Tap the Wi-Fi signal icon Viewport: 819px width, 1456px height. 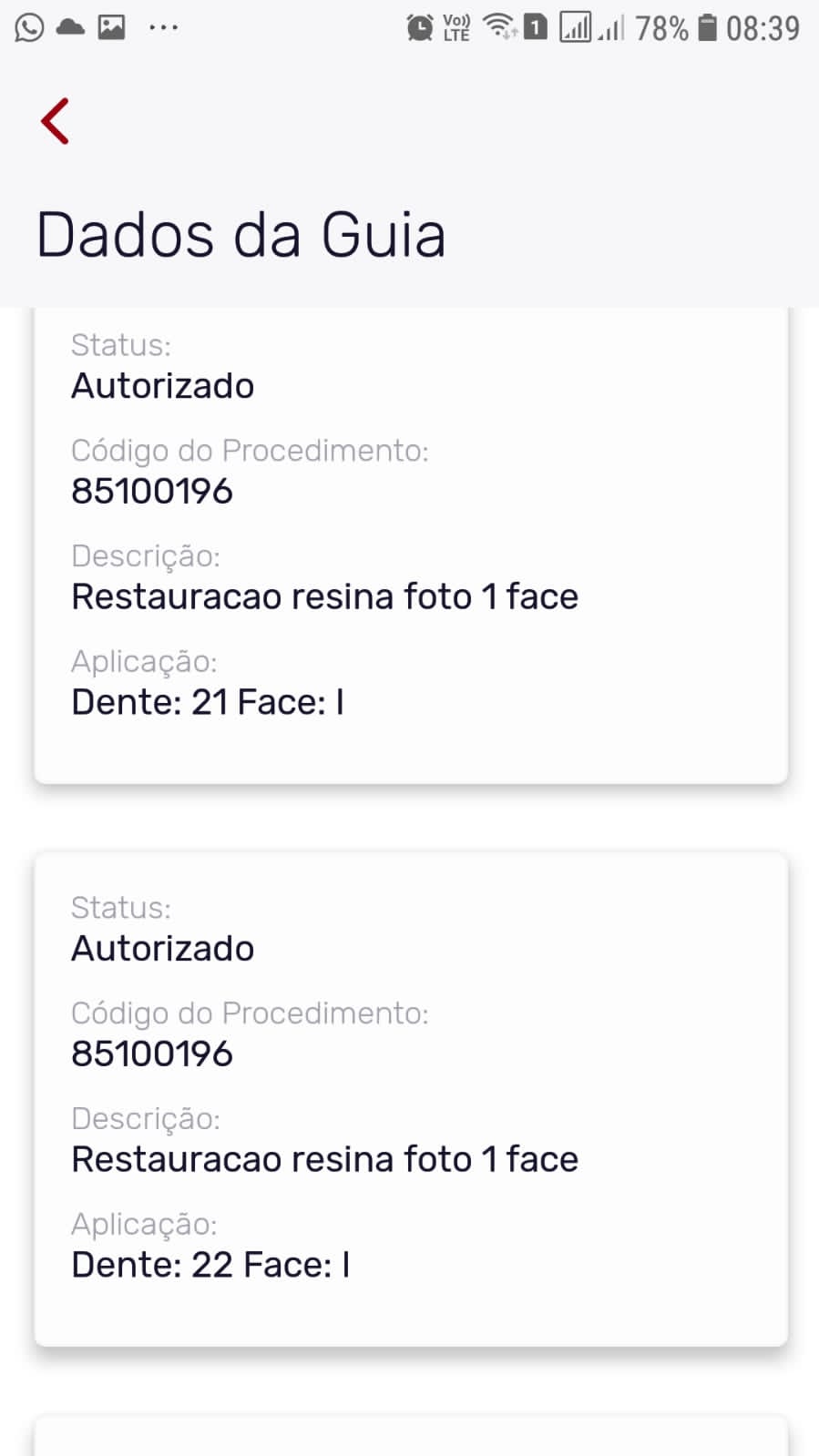[499, 27]
